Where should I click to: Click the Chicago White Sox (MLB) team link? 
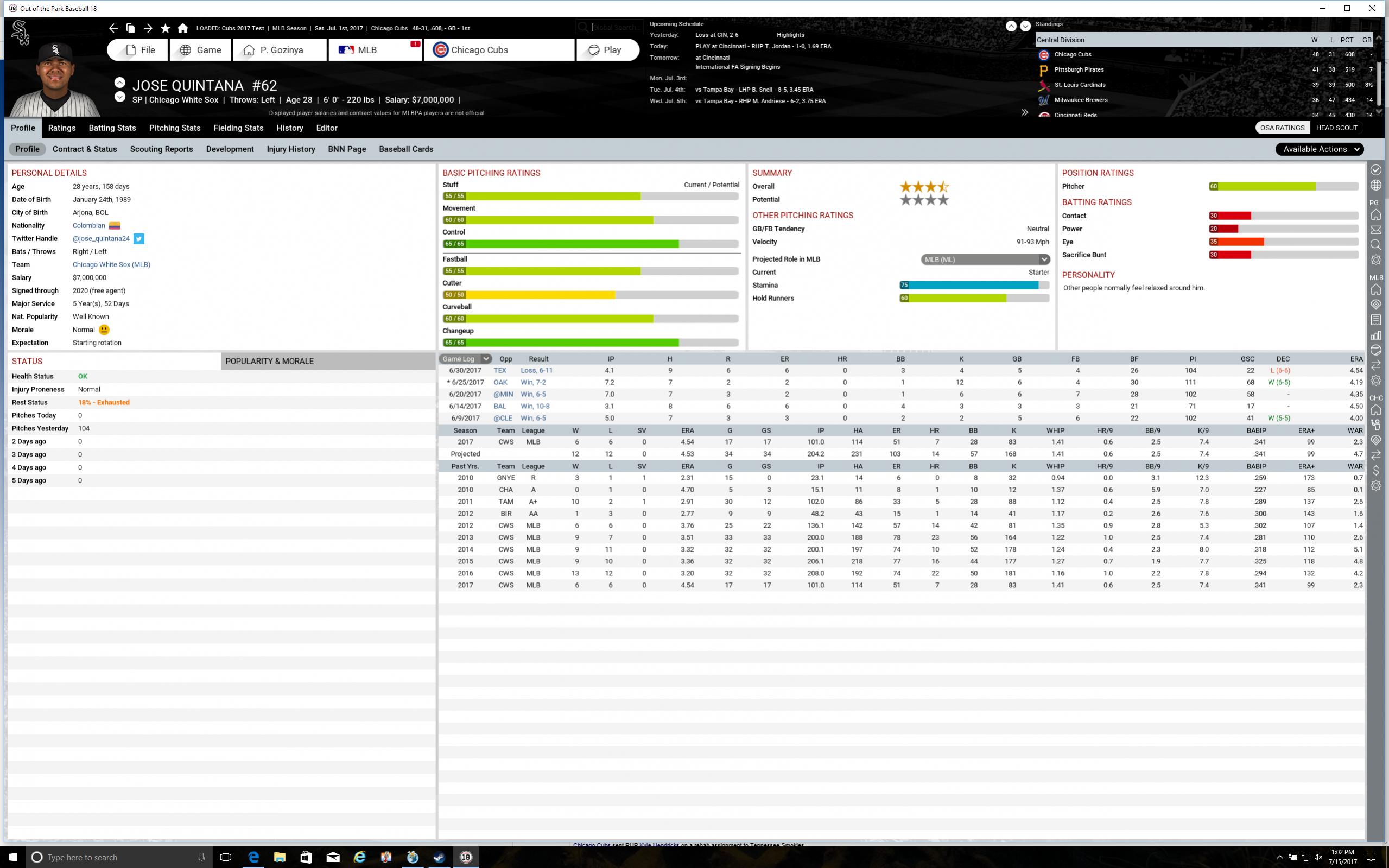pos(111,265)
